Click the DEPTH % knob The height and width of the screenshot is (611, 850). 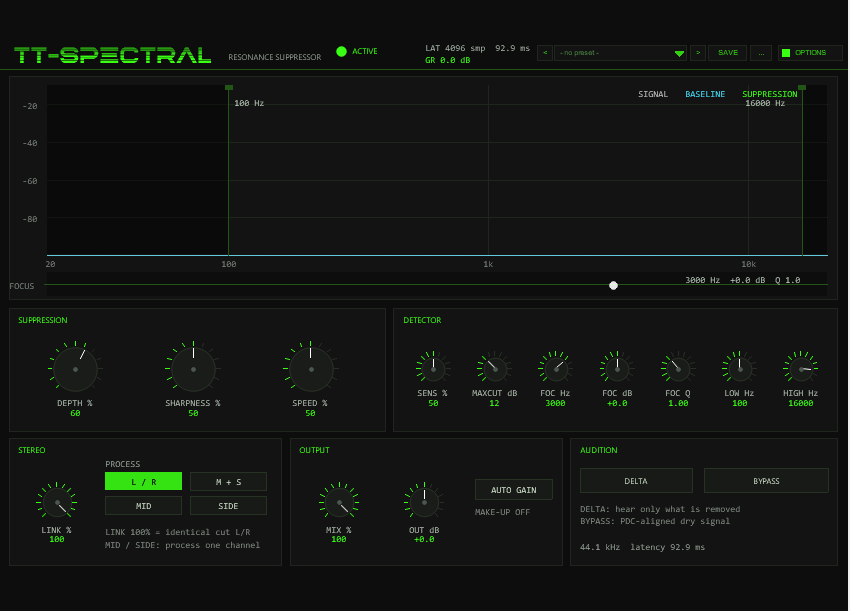(x=75, y=369)
